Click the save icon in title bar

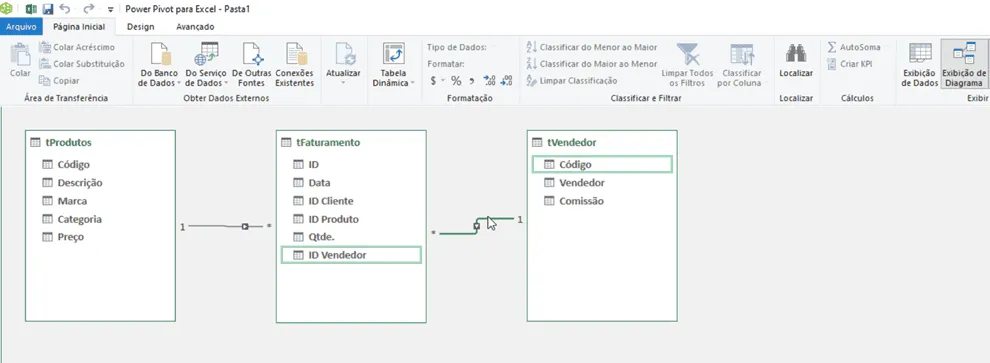click(48, 9)
